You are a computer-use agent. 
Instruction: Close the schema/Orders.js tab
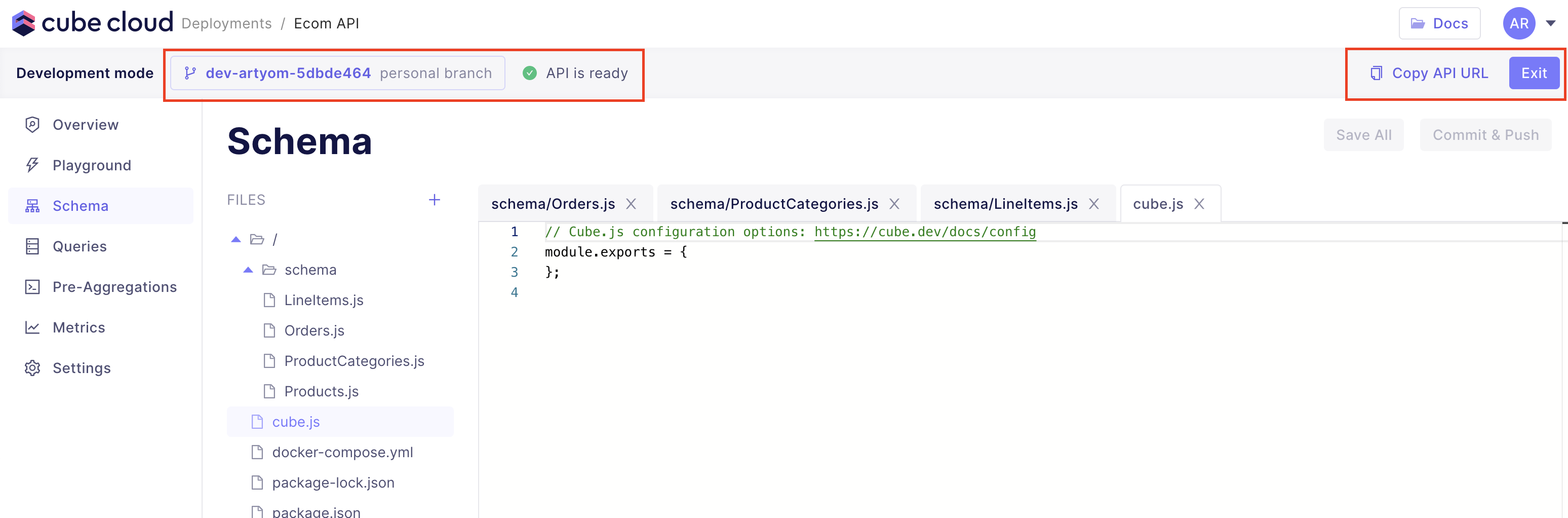click(x=631, y=204)
